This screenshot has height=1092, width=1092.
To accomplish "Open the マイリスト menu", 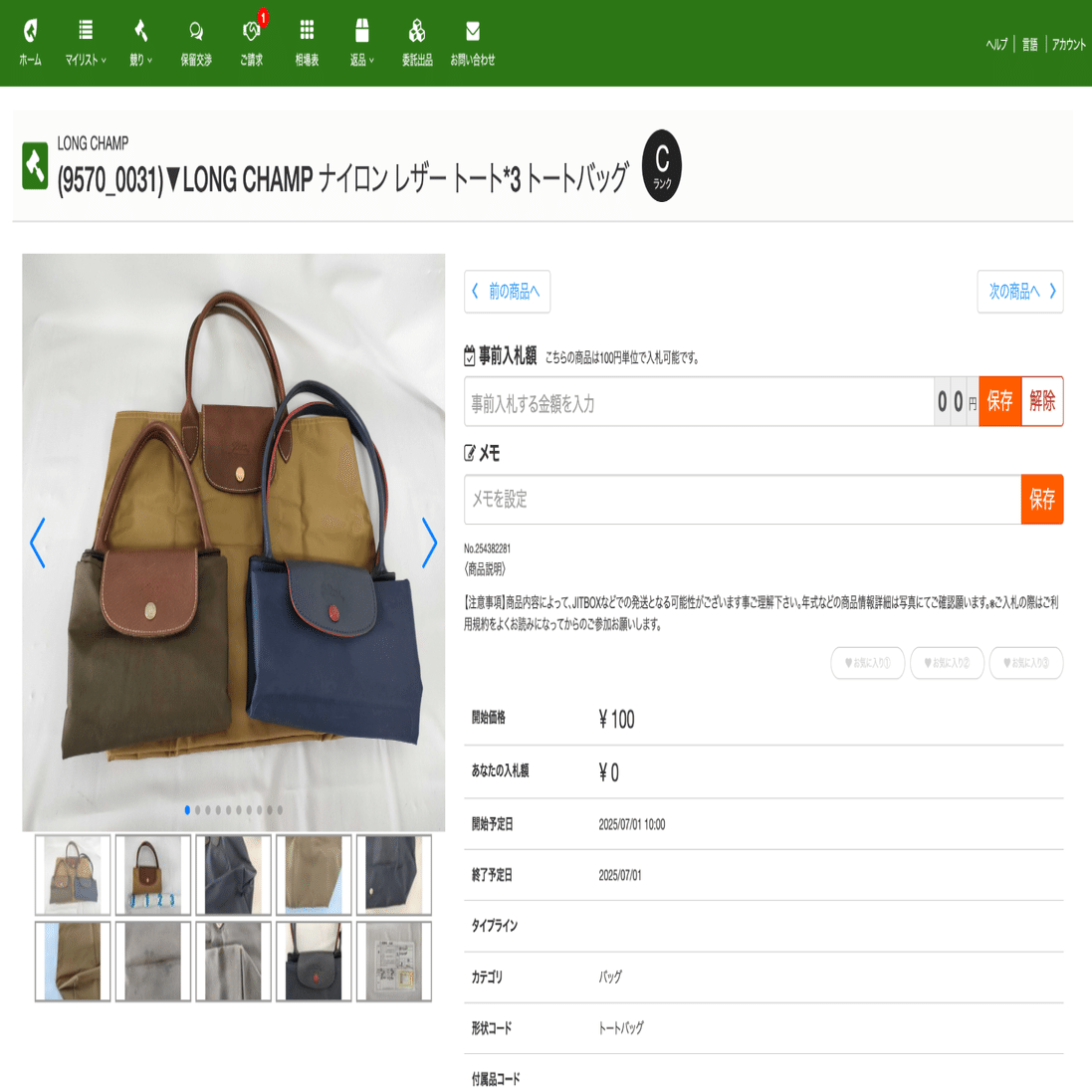I will [x=86, y=43].
